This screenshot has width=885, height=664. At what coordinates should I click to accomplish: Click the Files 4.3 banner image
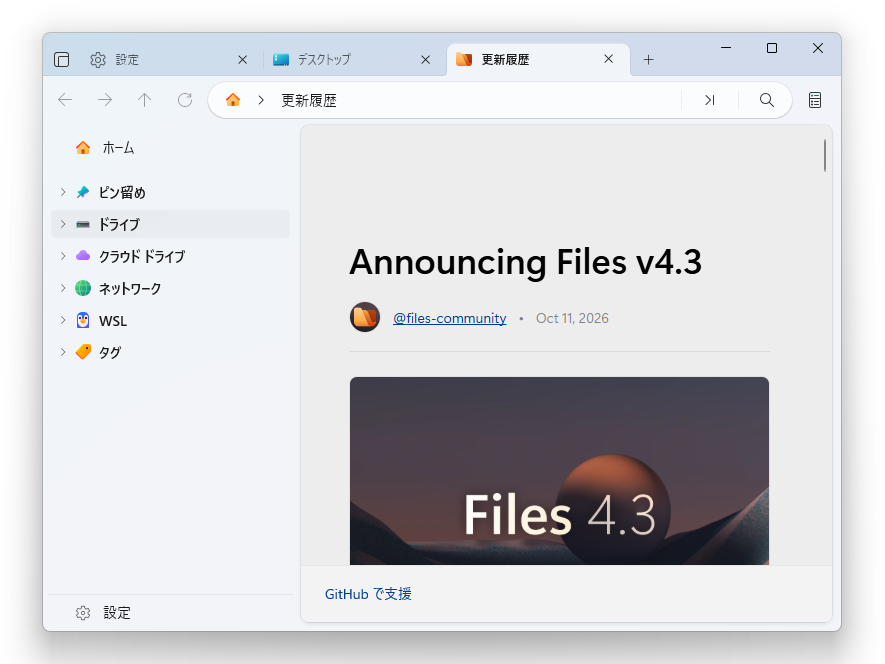[x=559, y=471]
